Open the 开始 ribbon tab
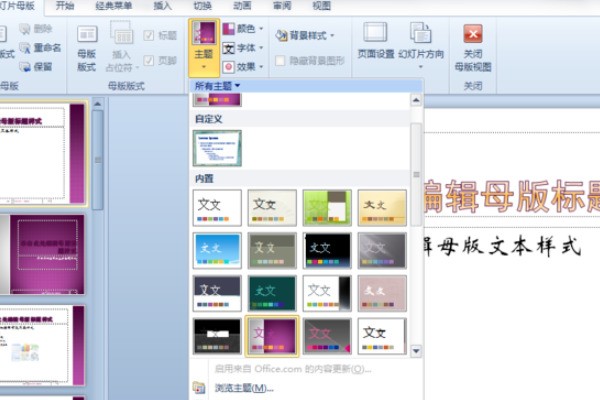The width and height of the screenshot is (600, 400). pyautogui.click(x=65, y=6)
